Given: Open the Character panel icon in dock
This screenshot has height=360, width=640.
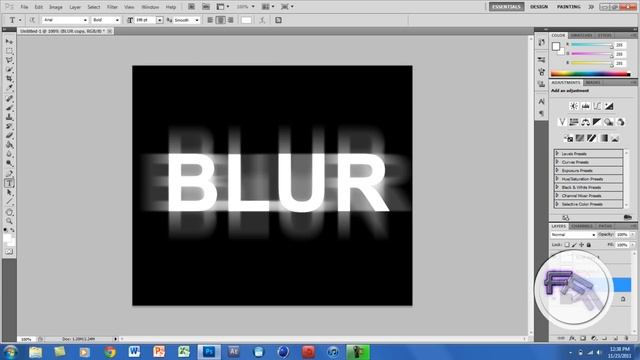Looking at the screenshot, I should tap(541, 101).
